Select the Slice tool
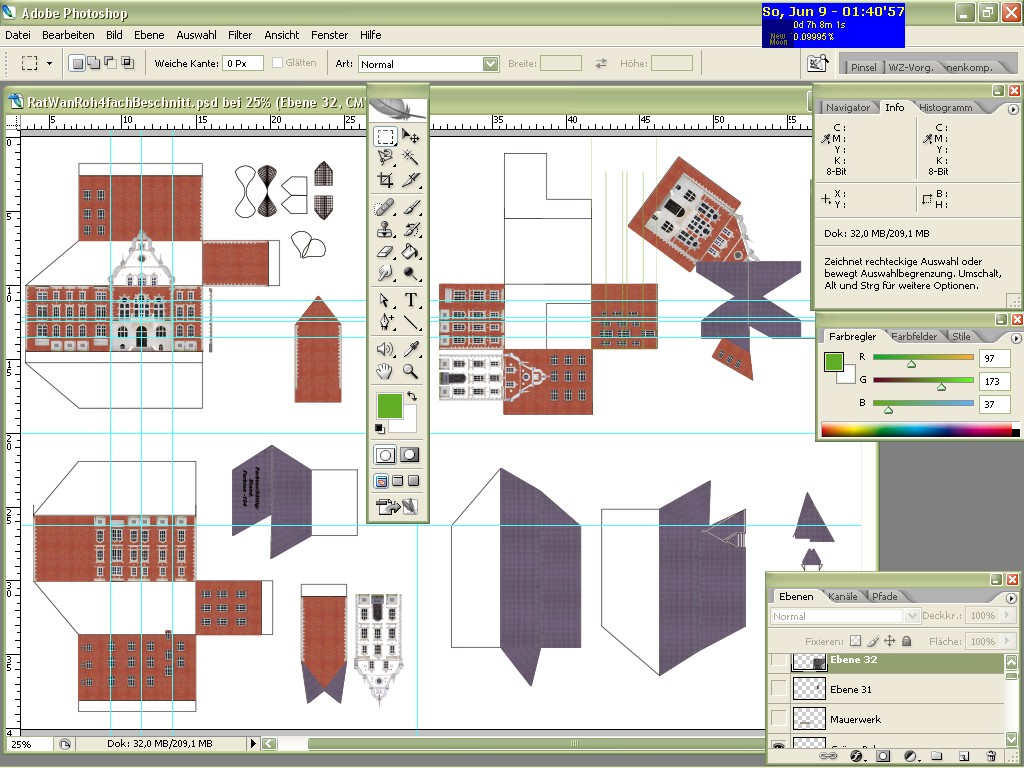1024x768 pixels. pyautogui.click(x=411, y=180)
